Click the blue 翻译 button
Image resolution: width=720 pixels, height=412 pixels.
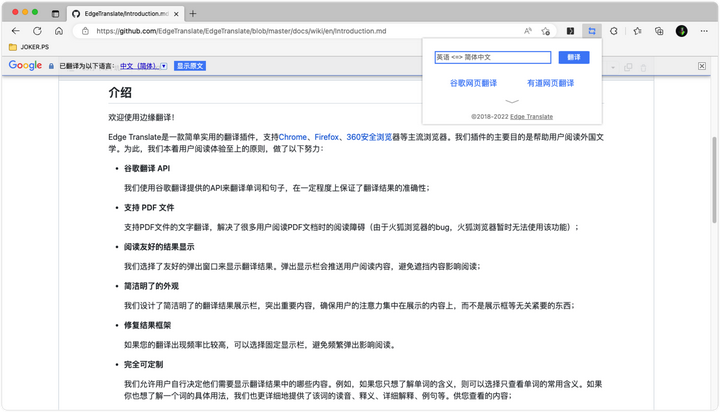pos(574,57)
